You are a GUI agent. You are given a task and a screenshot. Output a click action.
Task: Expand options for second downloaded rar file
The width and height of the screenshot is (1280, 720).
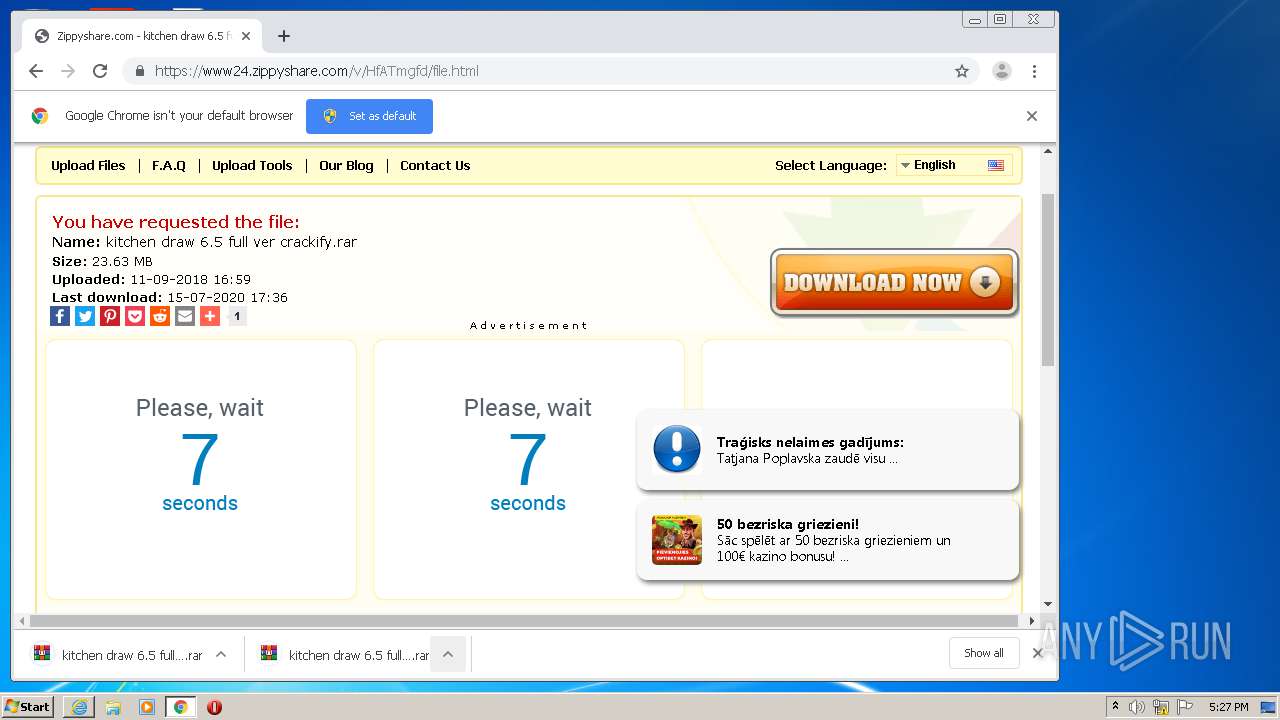pos(448,654)
